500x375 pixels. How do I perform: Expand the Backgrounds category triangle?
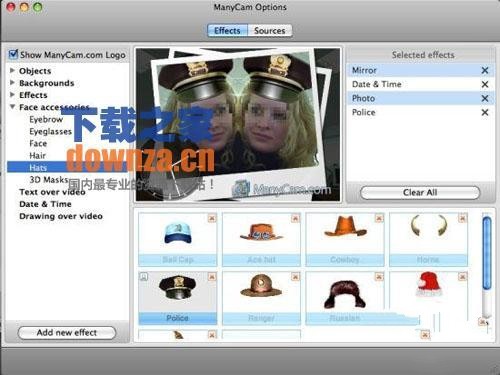12,82
